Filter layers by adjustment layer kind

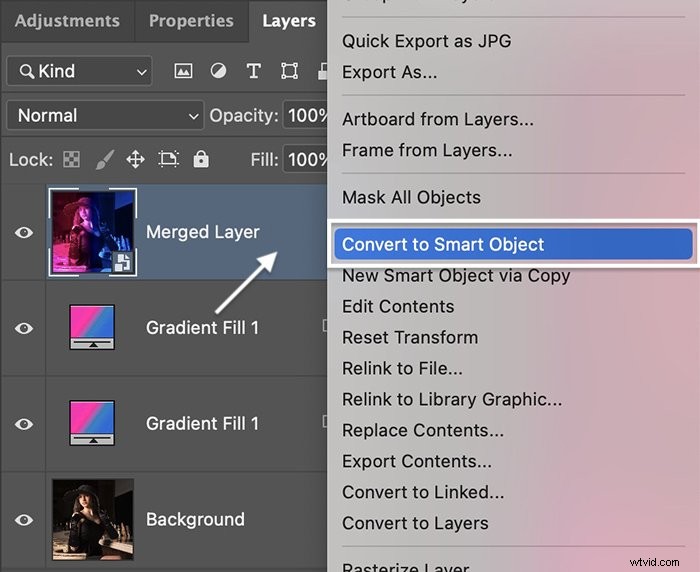(218, 71)
